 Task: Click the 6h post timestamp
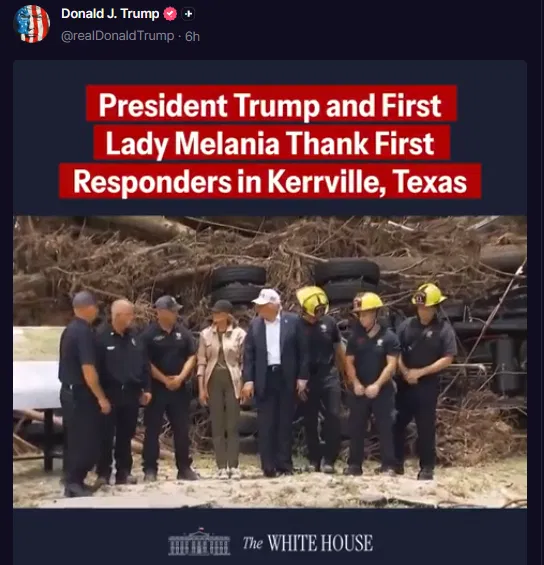tap(192, 36)
